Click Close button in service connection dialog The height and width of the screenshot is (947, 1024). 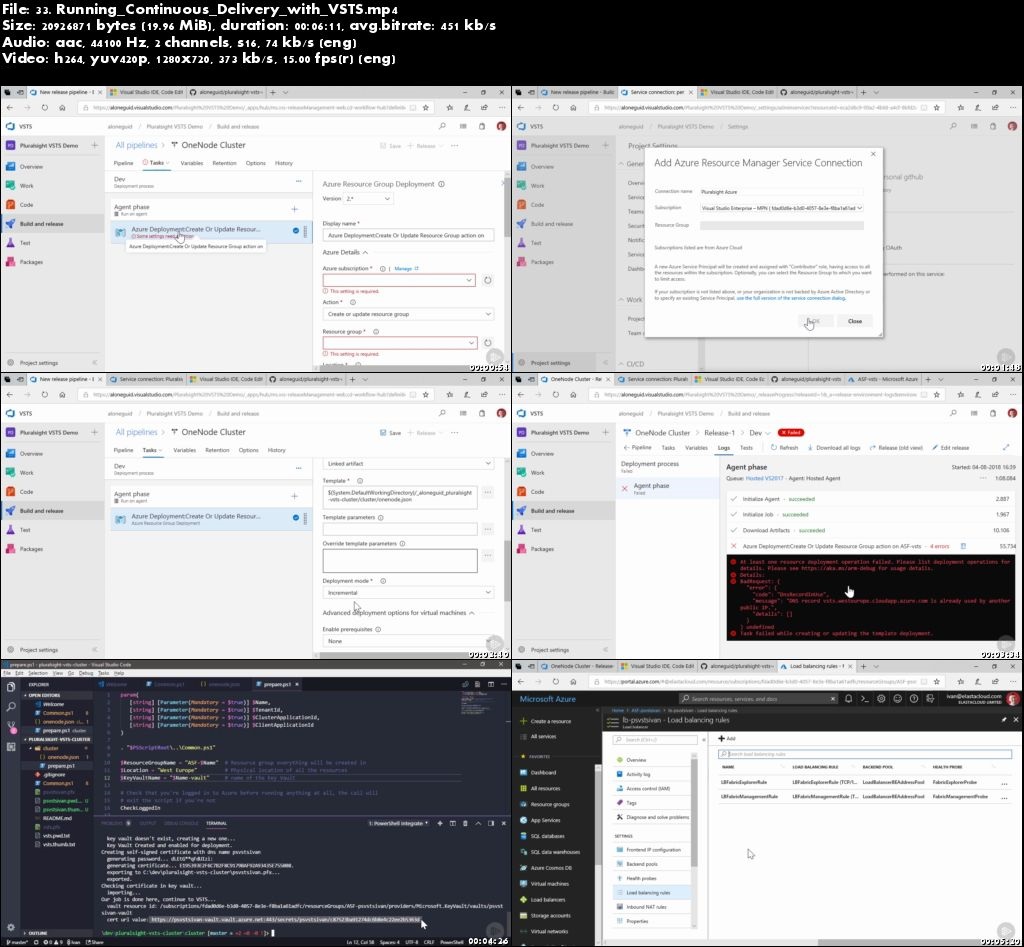(855, 321)
